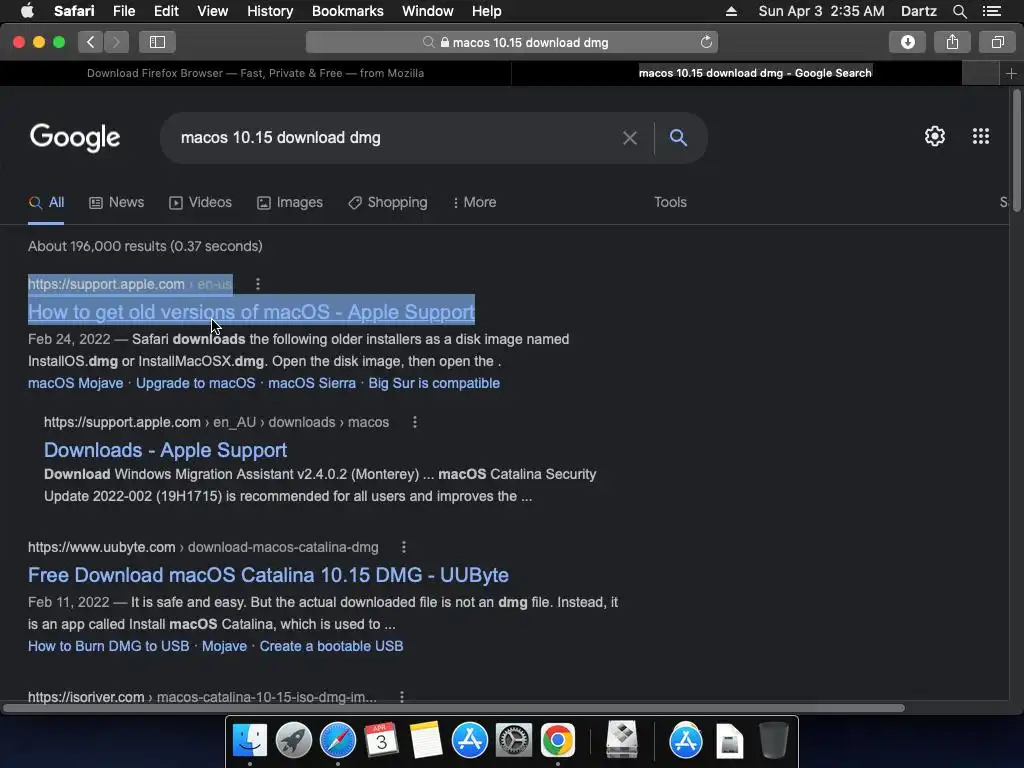Open Google quick settings gear

click(x=935, y=136)
